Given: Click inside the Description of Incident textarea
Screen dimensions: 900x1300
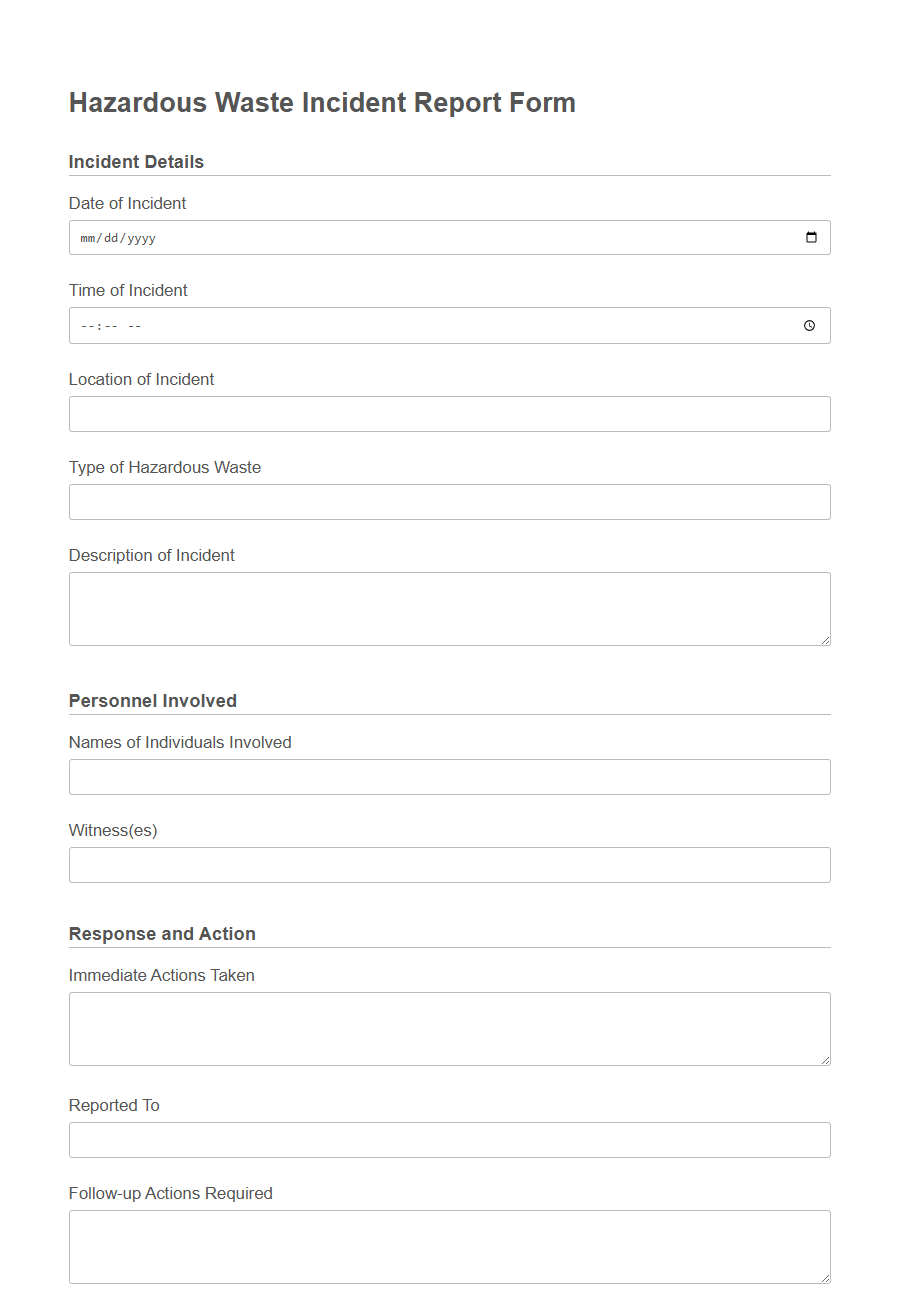Looking at the screenshot, I should point(449,605).
